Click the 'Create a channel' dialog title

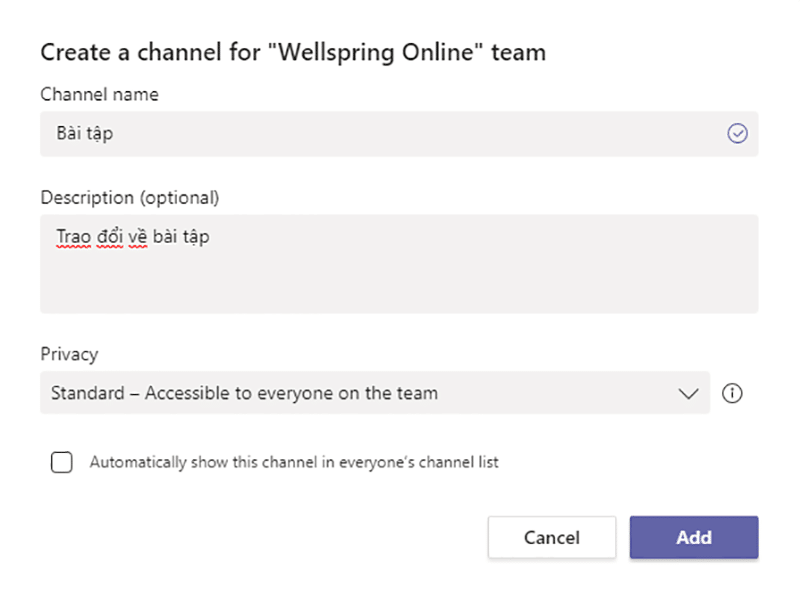(x=293, y=53)
